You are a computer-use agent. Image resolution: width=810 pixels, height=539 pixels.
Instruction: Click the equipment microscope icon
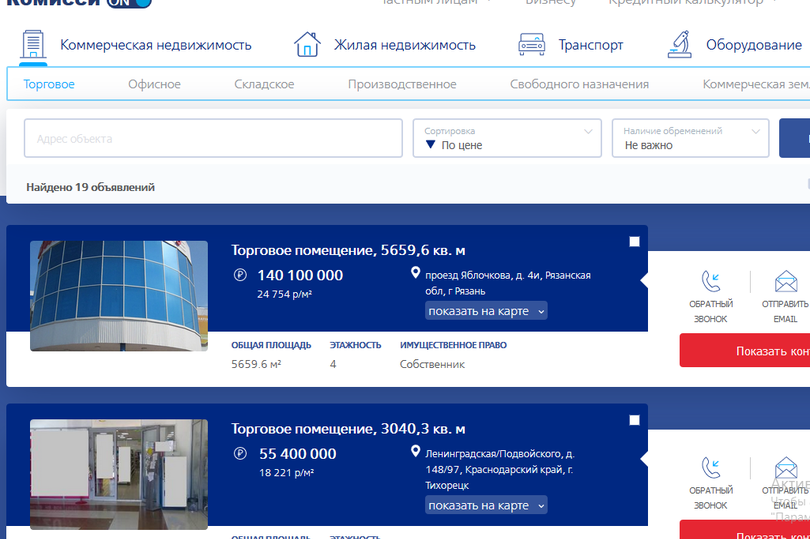click(x=680, y=45)
